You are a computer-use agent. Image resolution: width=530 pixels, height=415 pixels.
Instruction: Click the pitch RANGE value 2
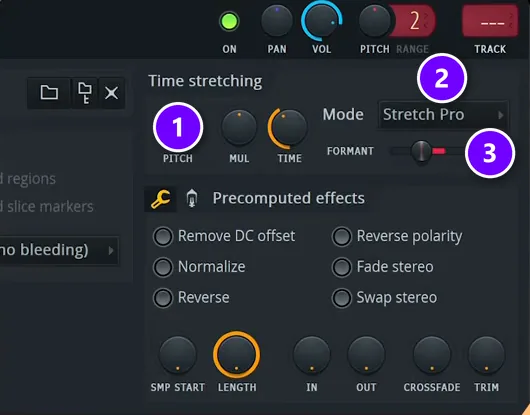414,21
